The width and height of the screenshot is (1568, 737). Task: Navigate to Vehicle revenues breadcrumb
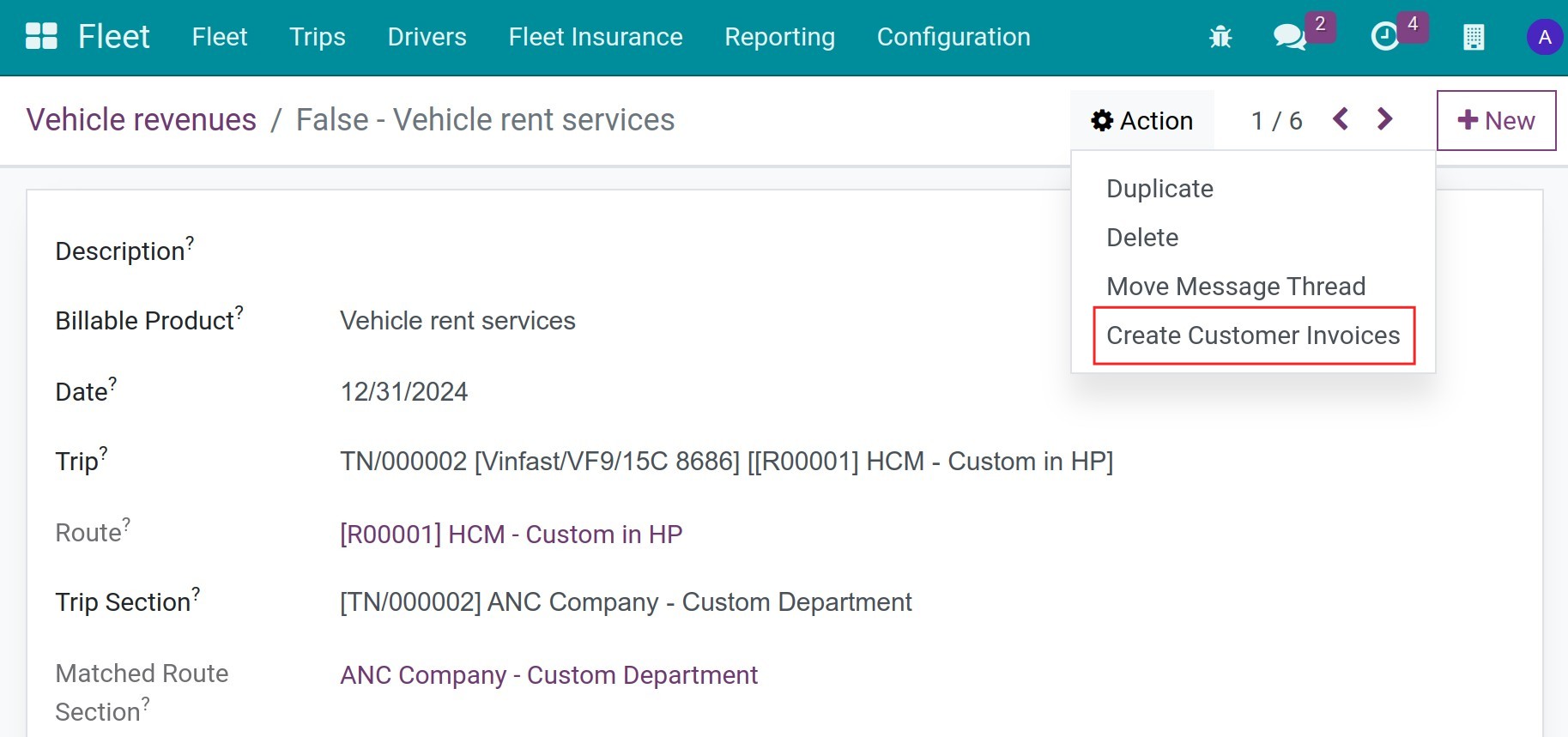[142, 120]
